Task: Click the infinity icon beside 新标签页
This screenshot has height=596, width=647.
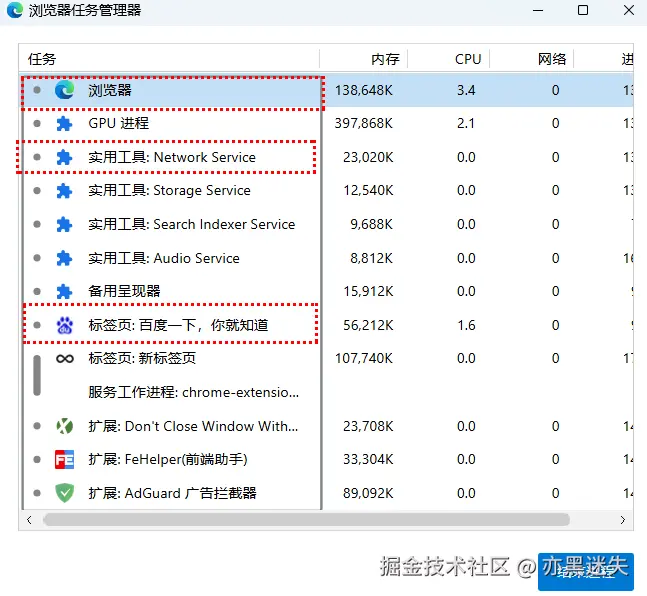Action: (65, 359)
